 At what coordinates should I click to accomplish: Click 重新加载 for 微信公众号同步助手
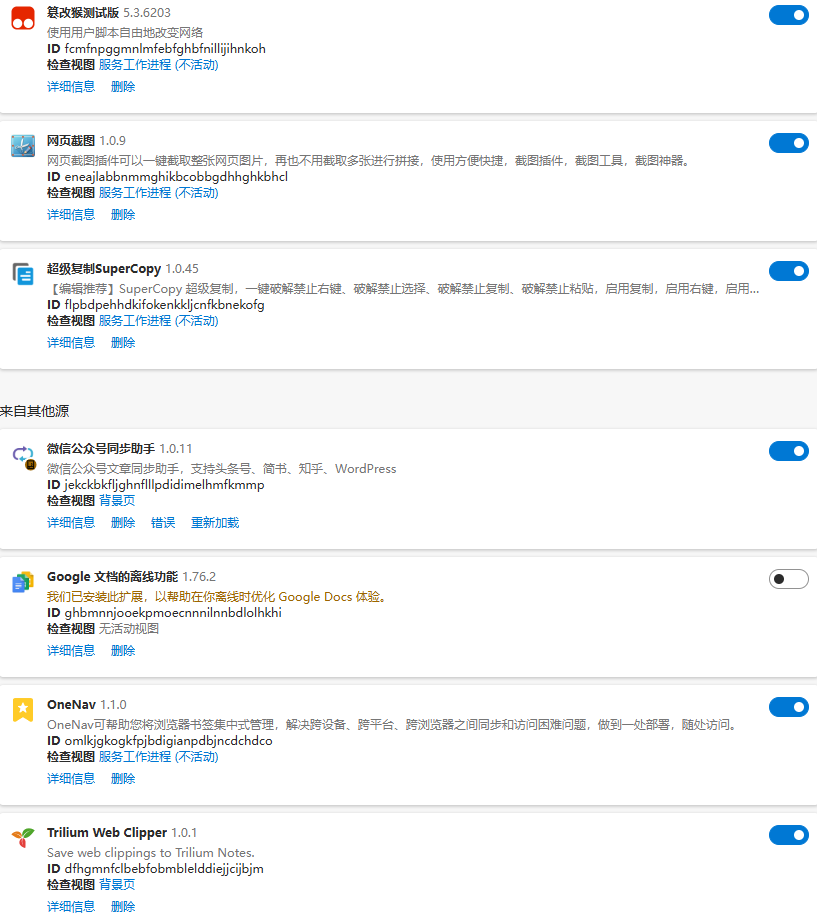click(x=215, y=523)
